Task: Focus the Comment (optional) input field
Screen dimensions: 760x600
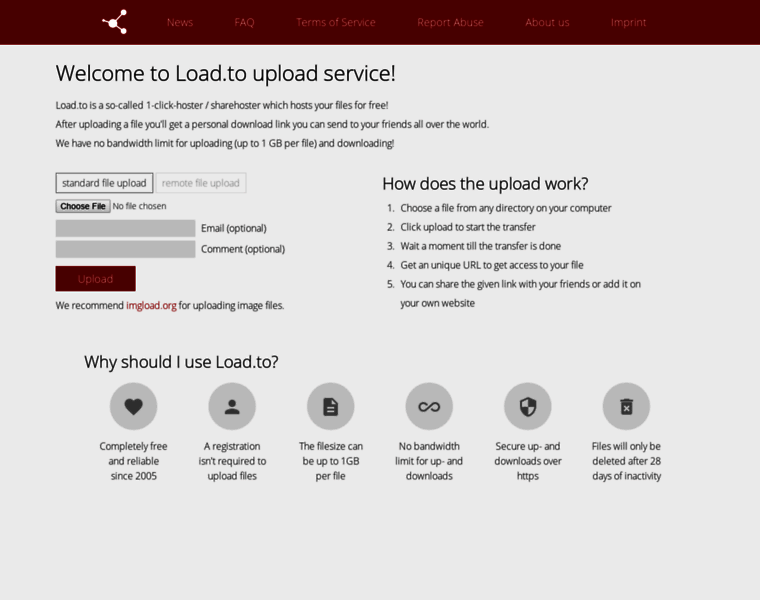Action: click(126, 249)
